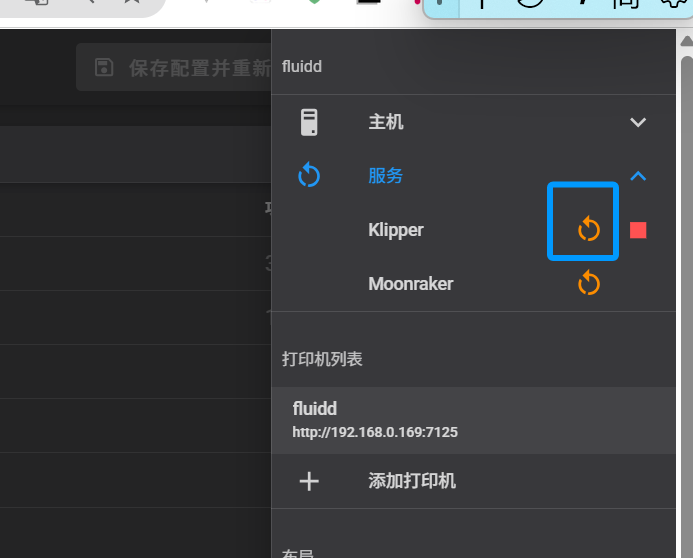Screen dimensions: 693x558
Task: Click the 添加打印机 label
Action: (412, 481)
